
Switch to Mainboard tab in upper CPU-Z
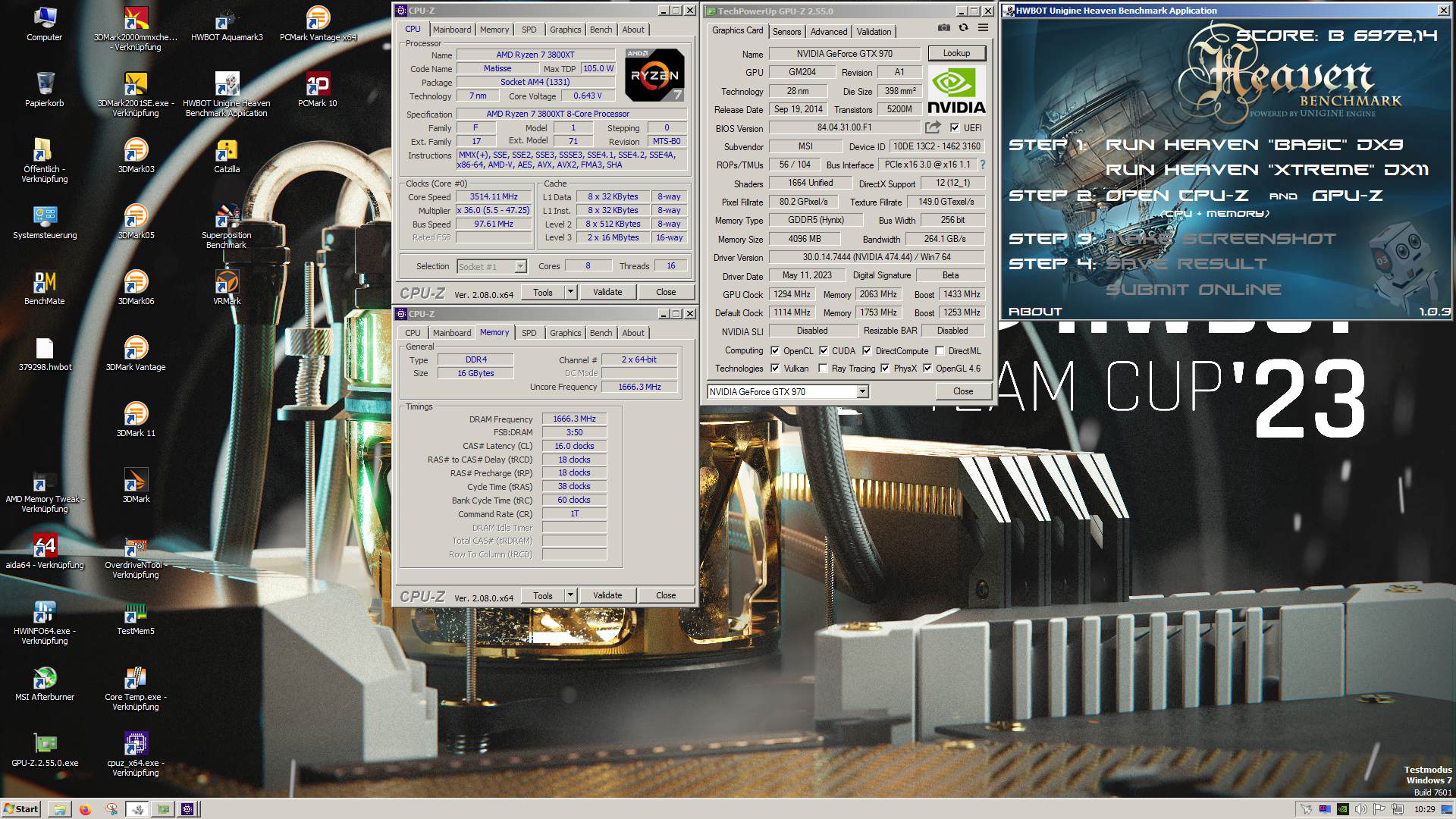pos(452,30)
